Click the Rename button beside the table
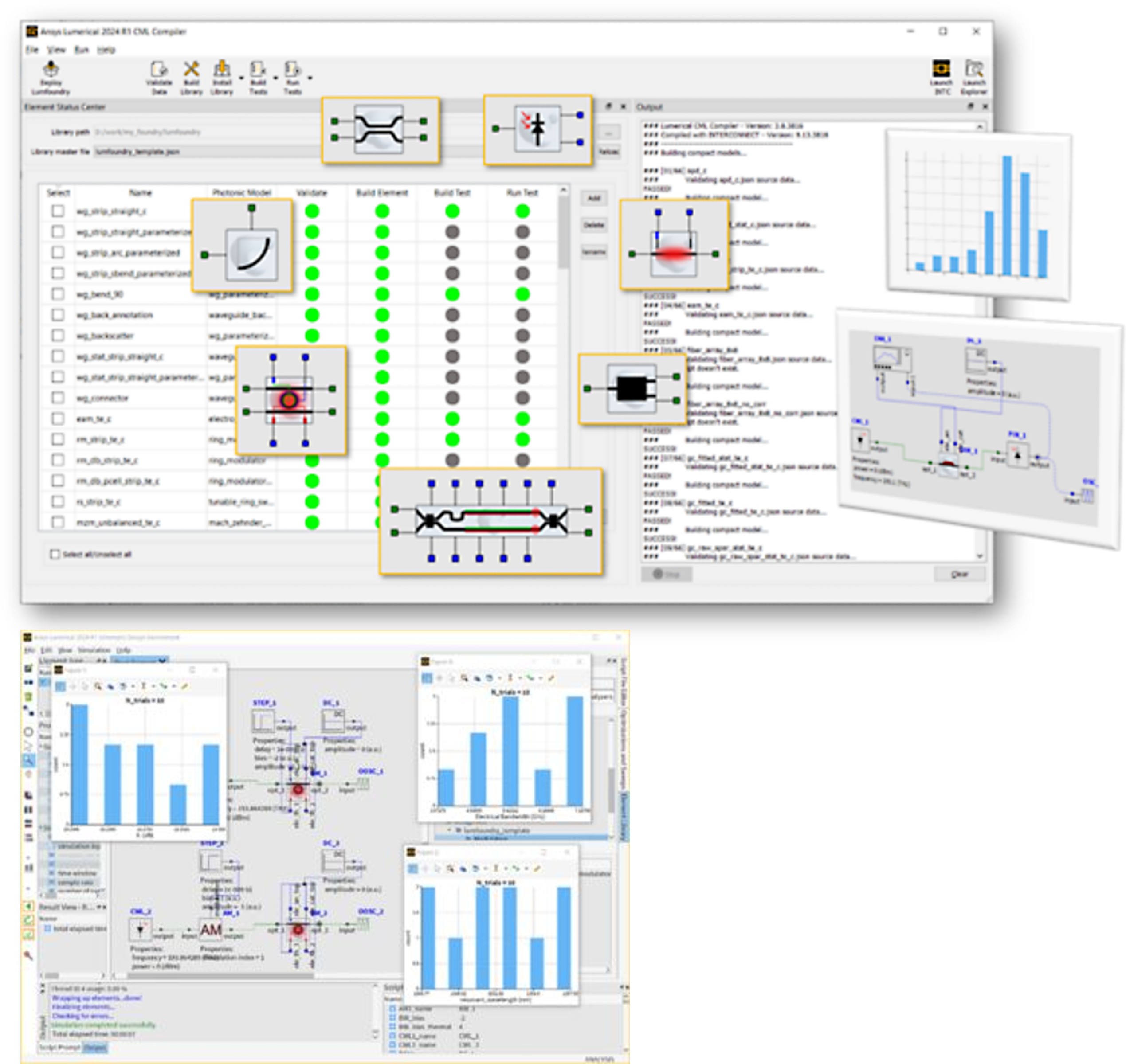This screenshot has width=1126, height=1064. pyautogui.click(x=593, y=251)
